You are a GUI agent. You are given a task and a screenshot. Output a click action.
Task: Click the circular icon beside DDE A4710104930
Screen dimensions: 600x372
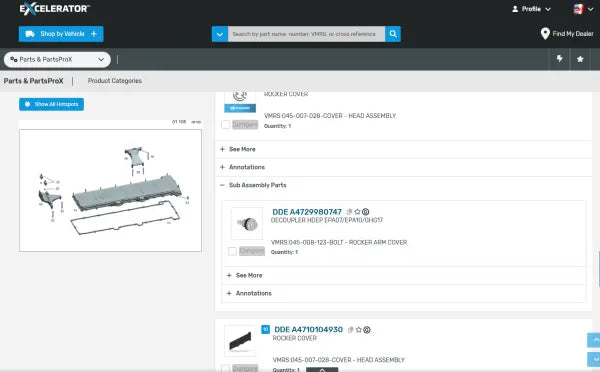pos(367,330)
